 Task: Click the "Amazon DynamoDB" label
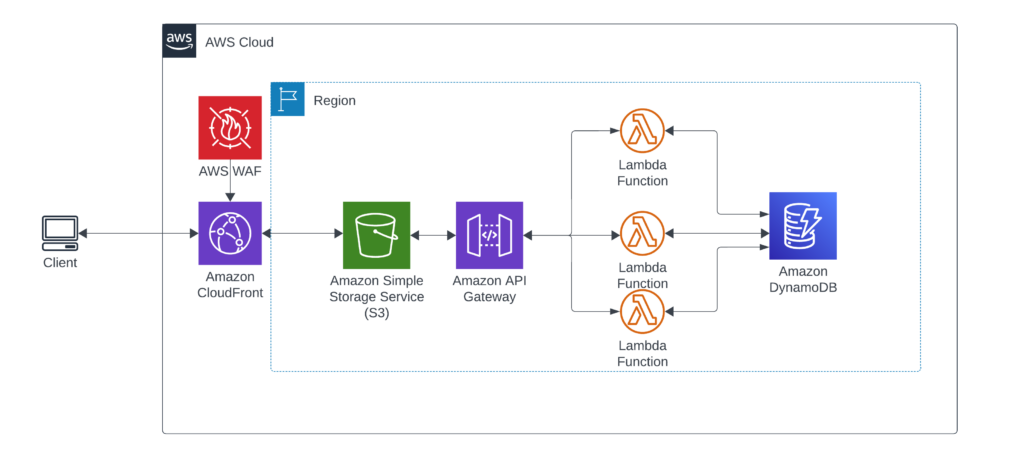pyautogui.click(x=803, y=280)
